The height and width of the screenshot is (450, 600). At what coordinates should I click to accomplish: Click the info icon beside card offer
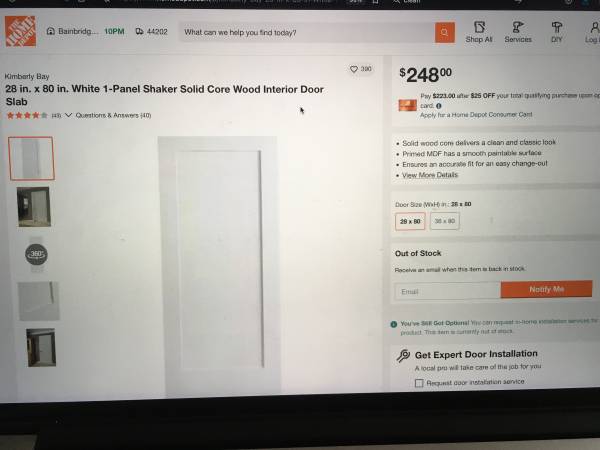[x=439, y=106]
